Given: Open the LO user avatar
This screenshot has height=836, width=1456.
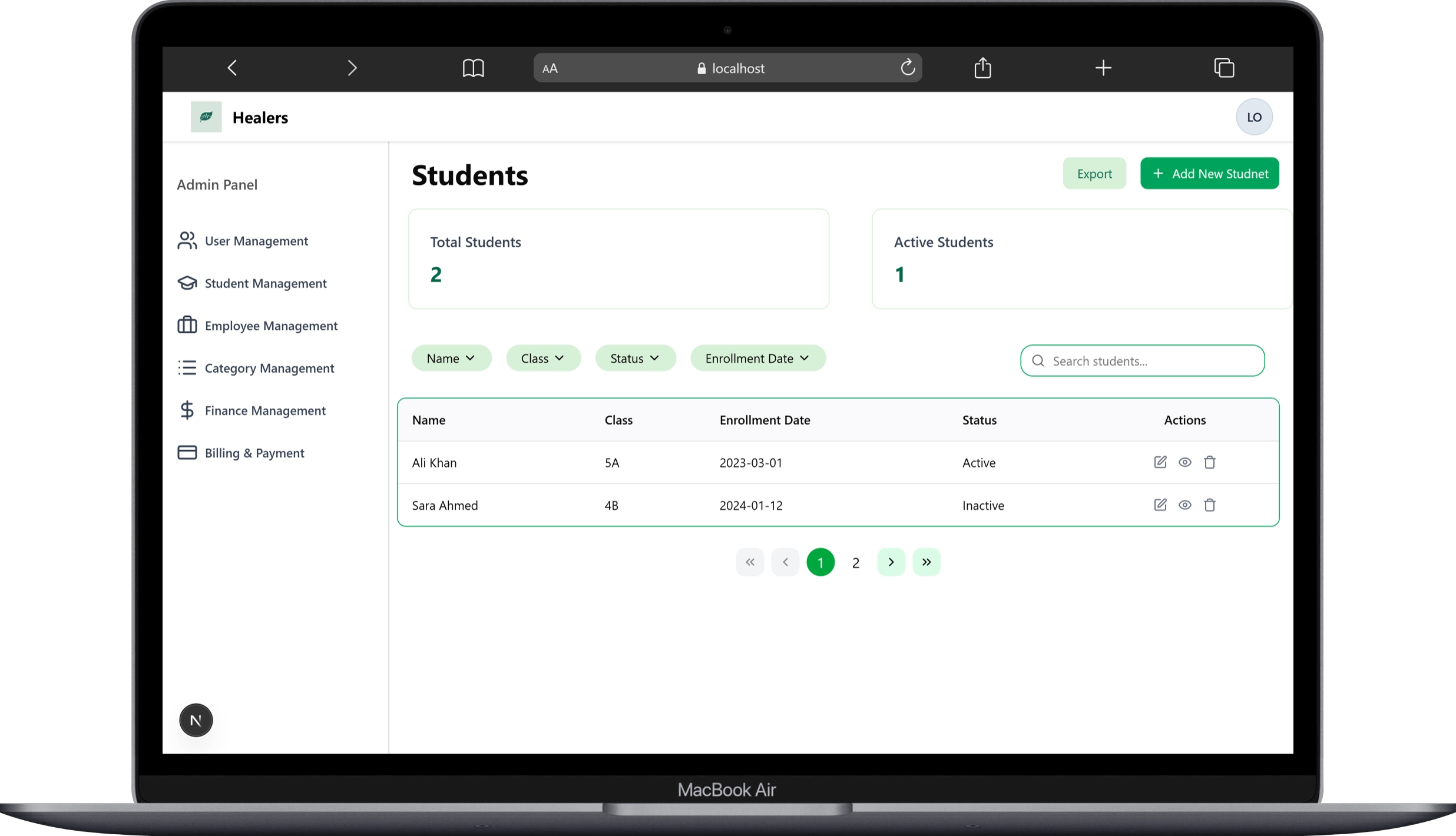Looking at the screenshot, I should pos(1253,117).
